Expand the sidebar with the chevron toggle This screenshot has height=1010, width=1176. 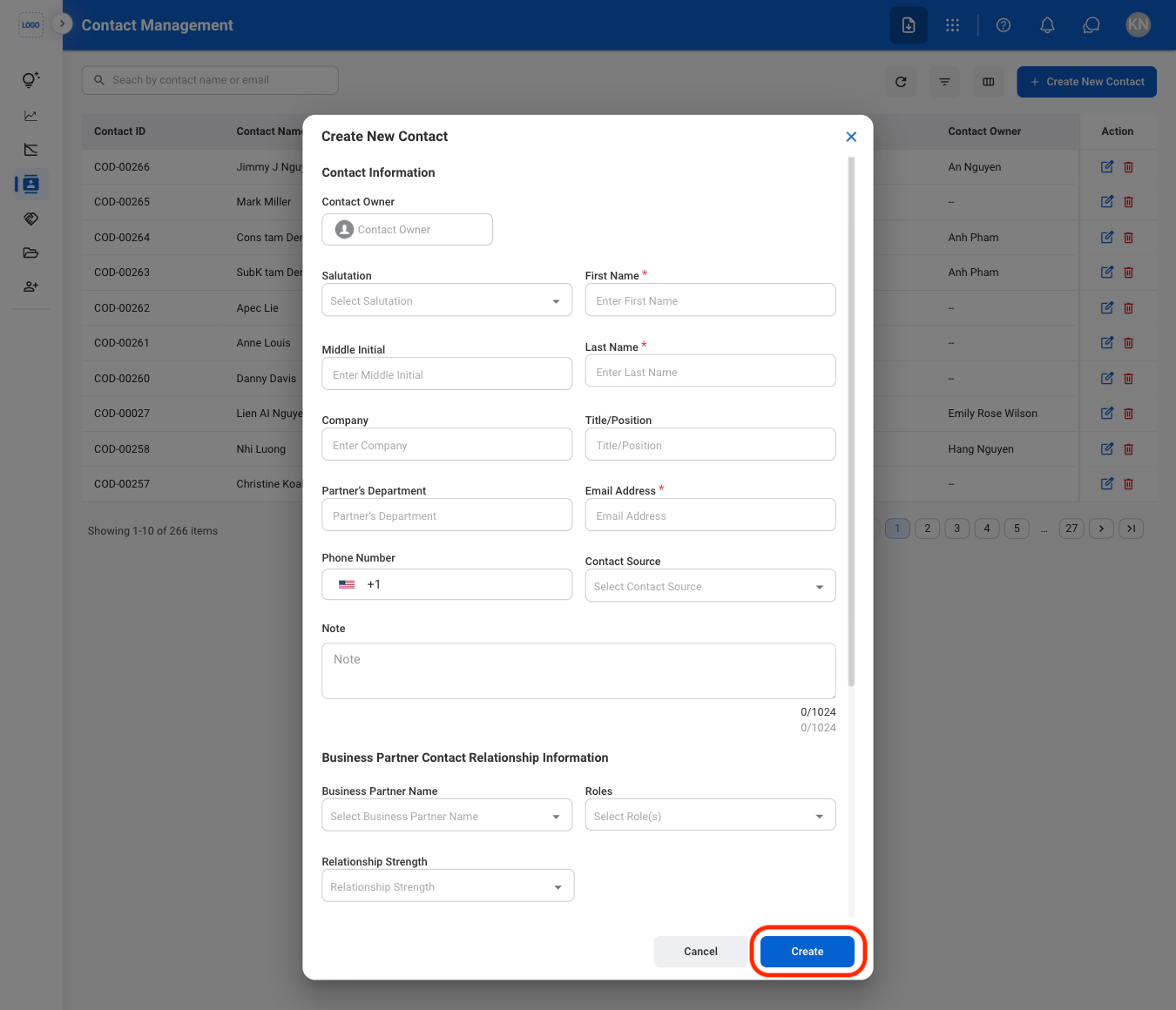[61, 24]
